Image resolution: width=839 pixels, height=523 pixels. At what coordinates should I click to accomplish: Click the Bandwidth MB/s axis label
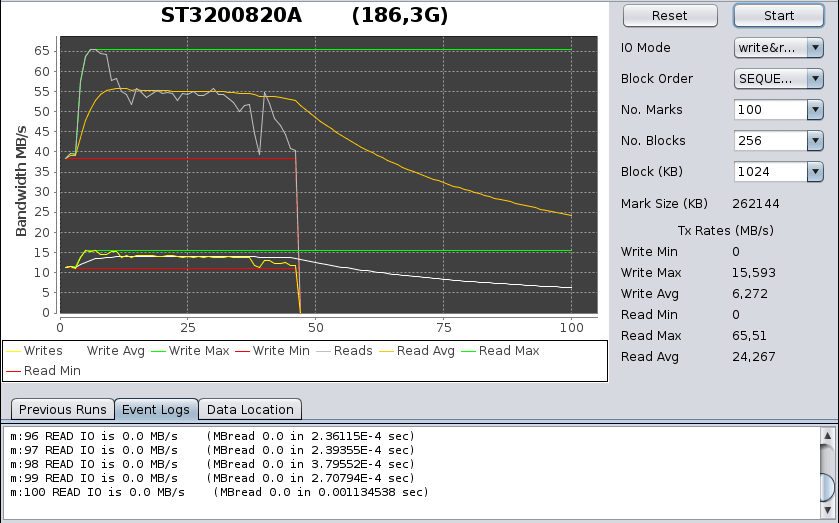point(21,181)
